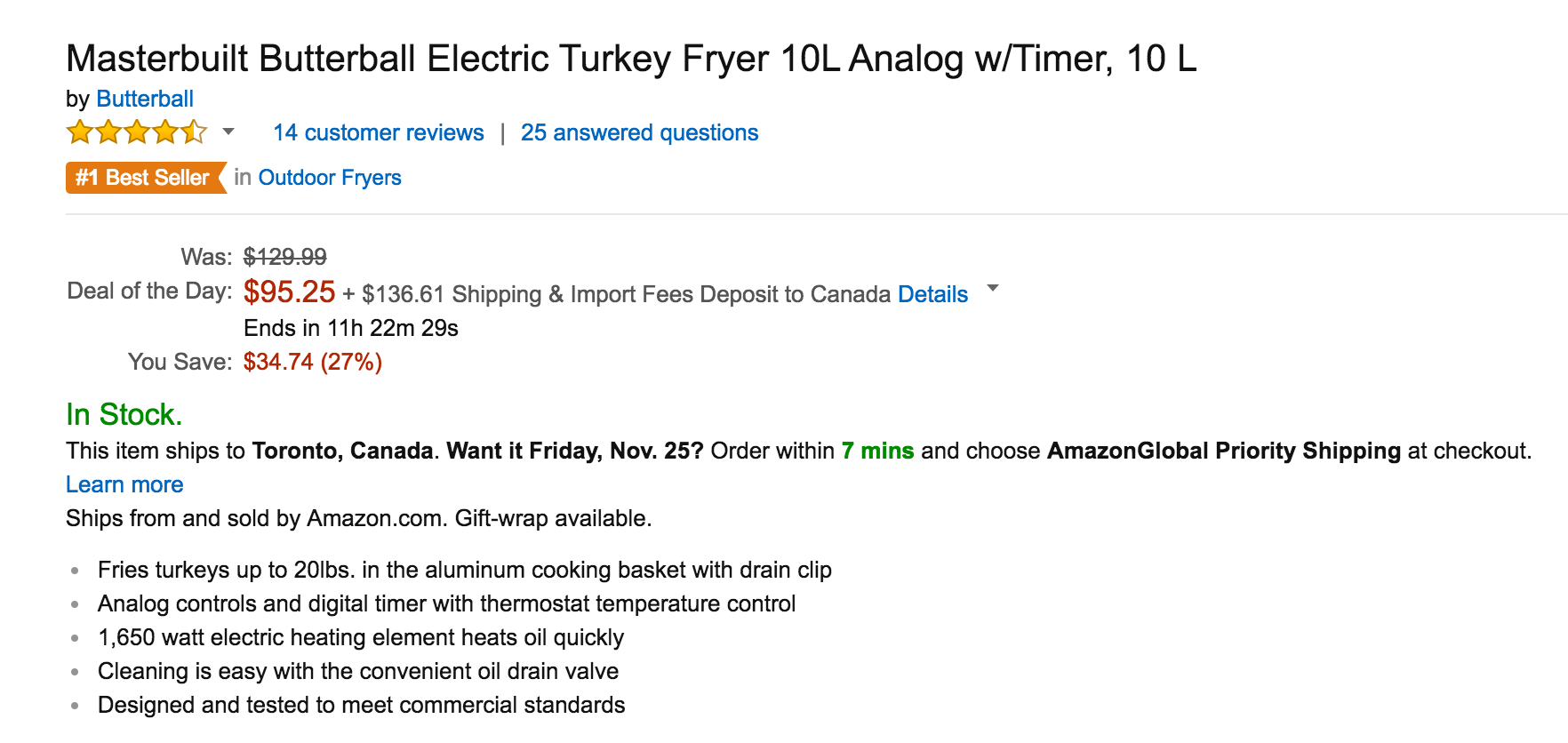Click the 1,650 watt heating element bullet
The image size is (1568, 743).
[361, 637]
